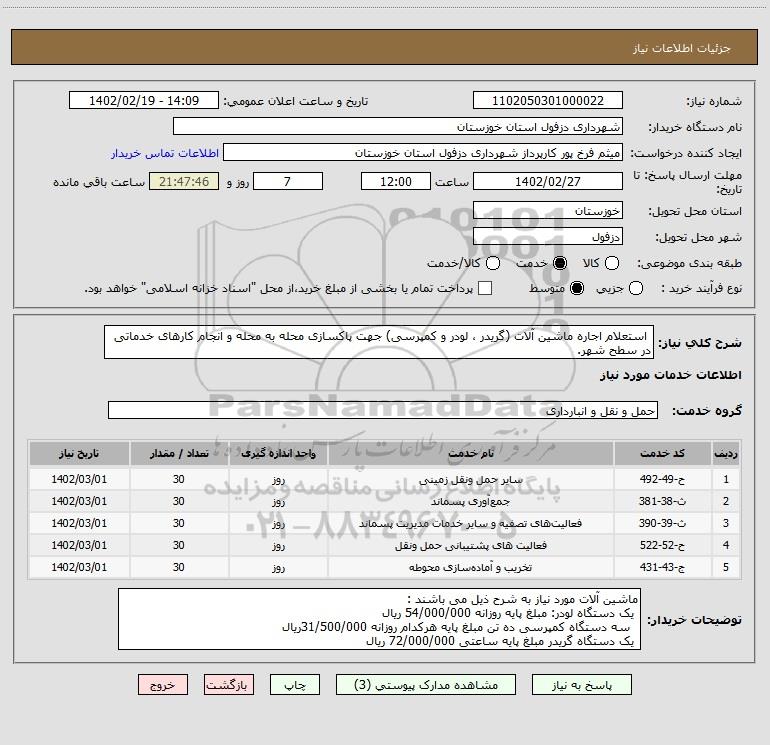Click the general need description text box
Screen dimensions: 770x745
click(x=379, y=342)
